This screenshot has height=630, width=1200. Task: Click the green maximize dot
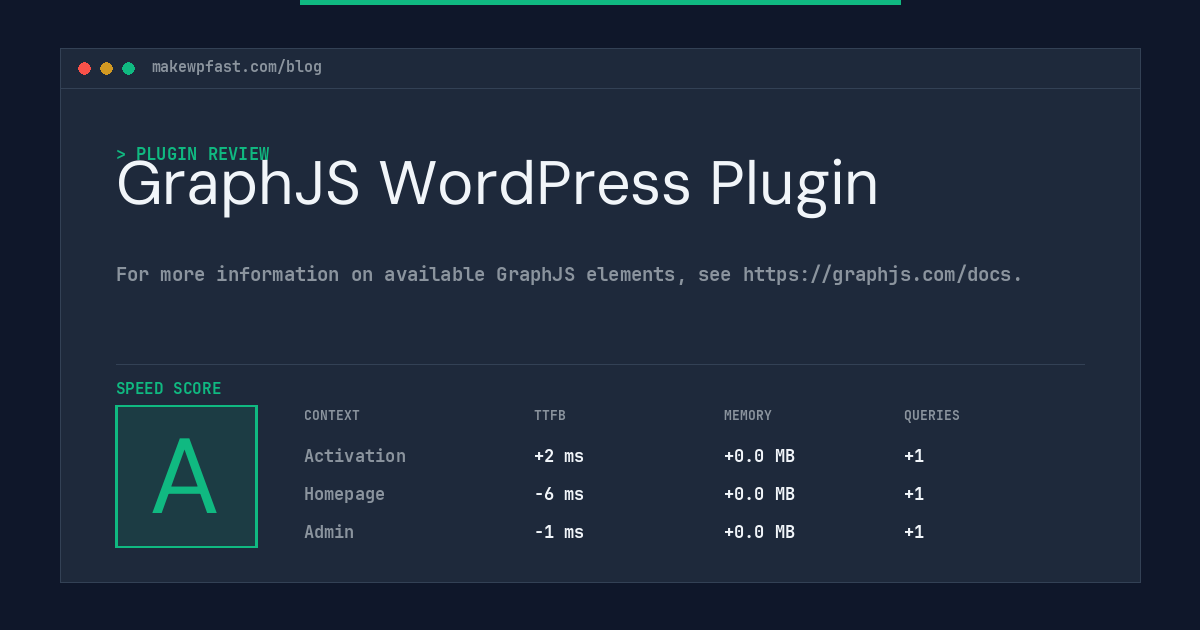128,68
